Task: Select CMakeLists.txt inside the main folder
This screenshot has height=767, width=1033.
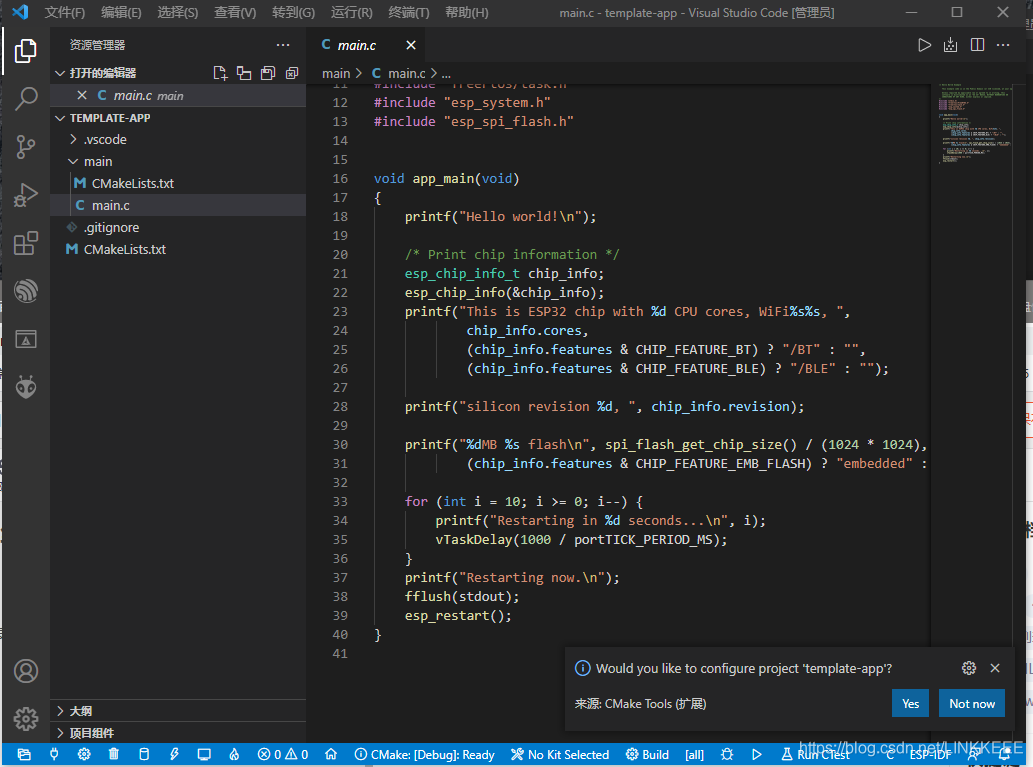Action: 178,183
